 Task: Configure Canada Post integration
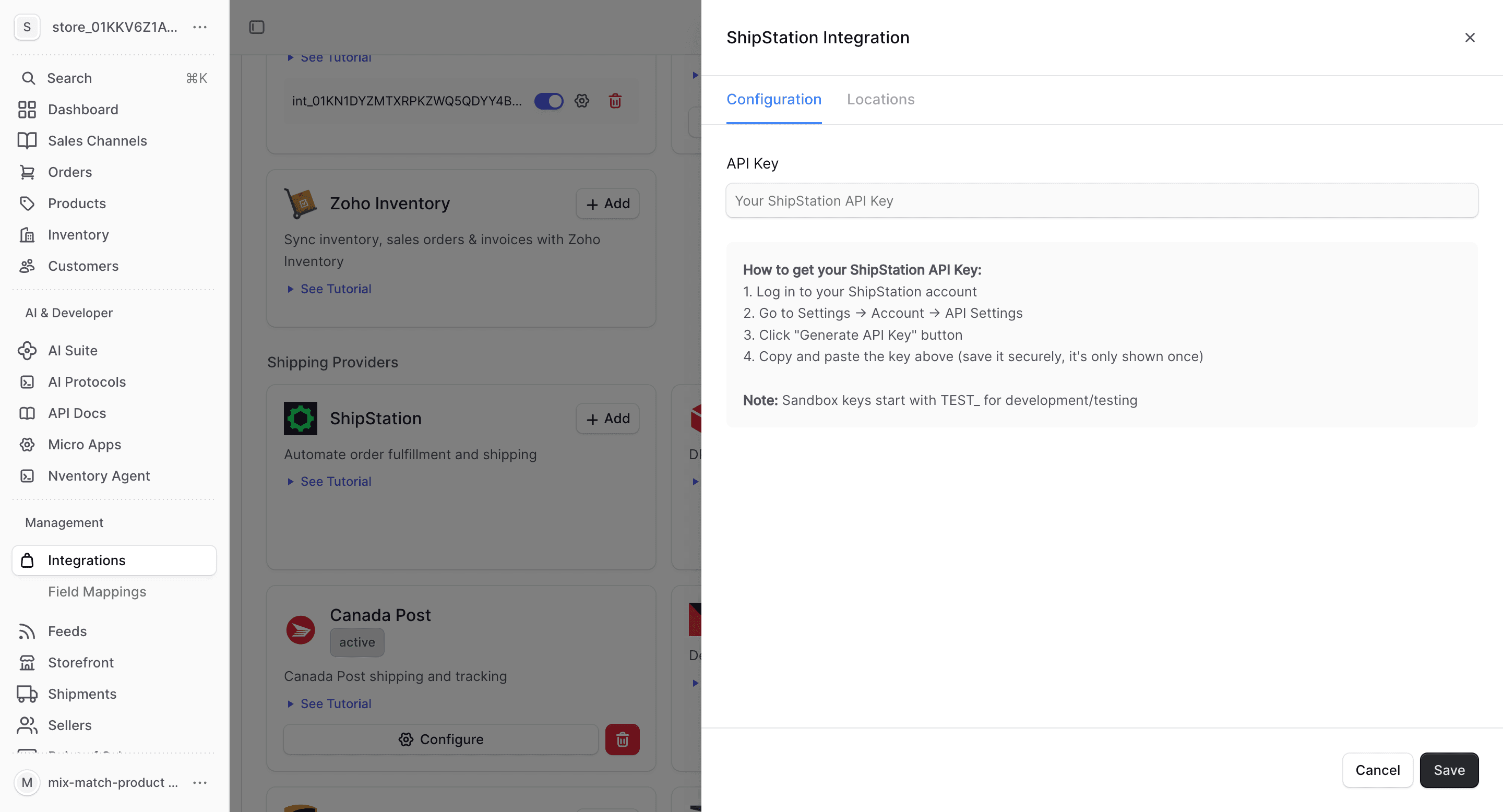coord(440,739)
